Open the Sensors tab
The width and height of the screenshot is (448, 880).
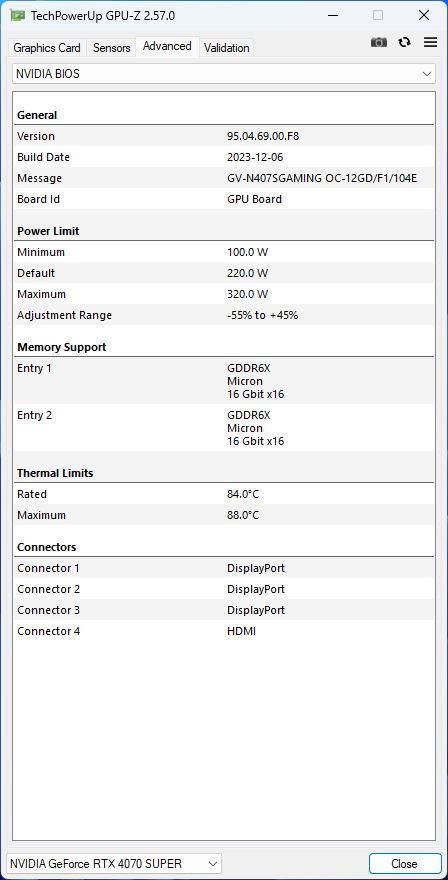(111, 48)
